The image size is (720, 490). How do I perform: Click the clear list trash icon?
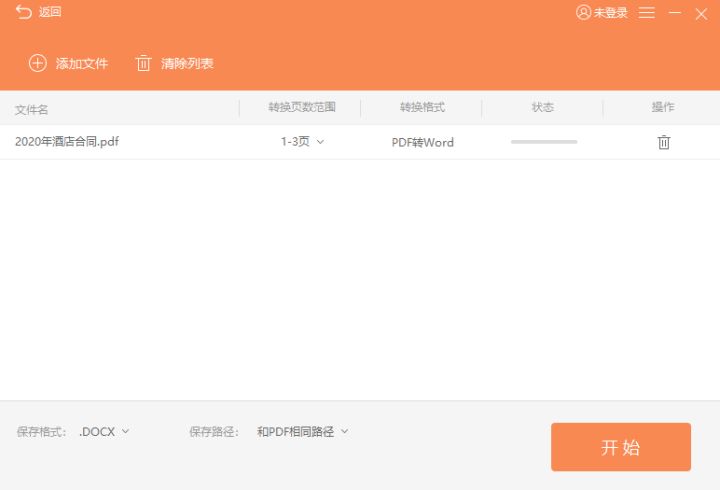pyautogui.click(x=143, y=63)
